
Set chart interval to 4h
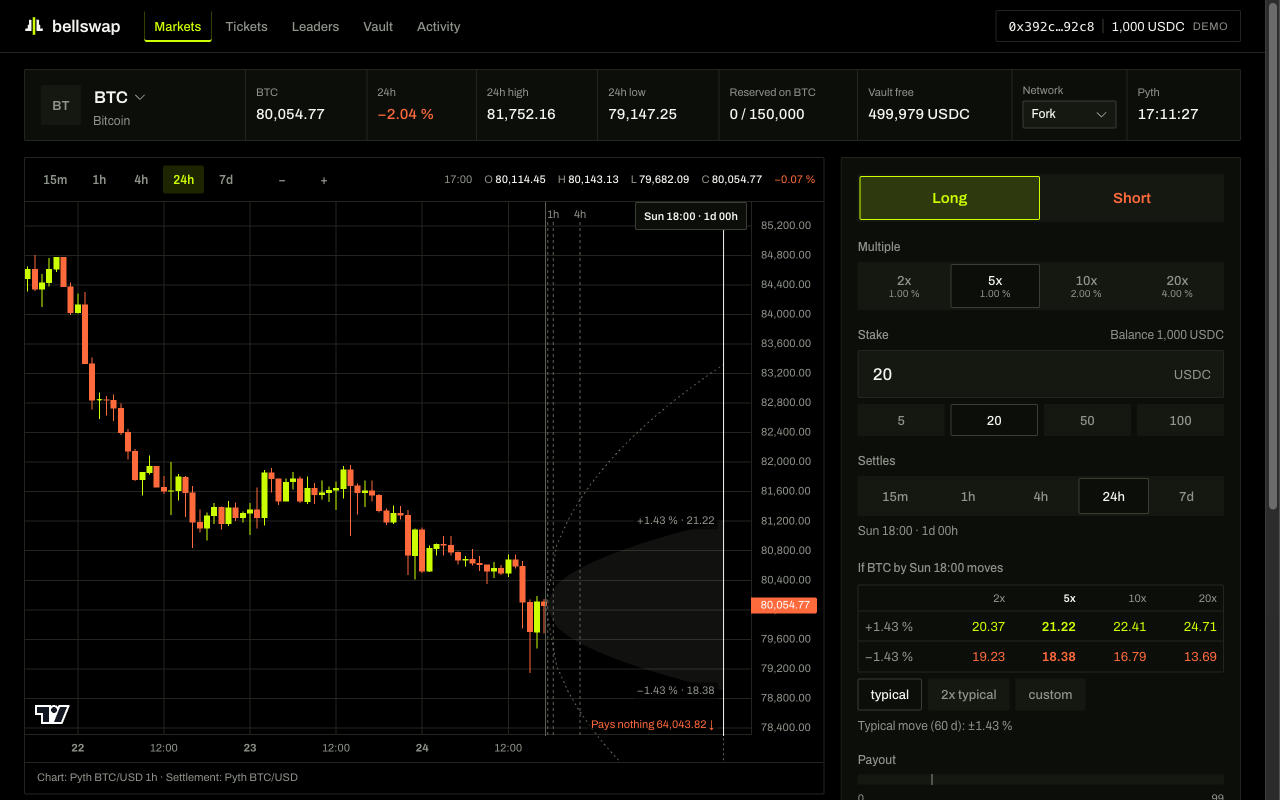click(x=141, y=180)
